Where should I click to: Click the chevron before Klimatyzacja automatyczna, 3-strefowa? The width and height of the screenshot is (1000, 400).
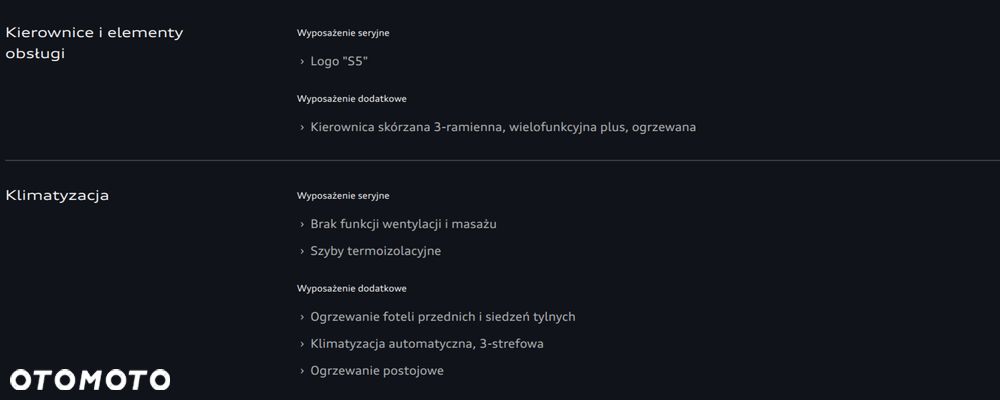(302, 345)
